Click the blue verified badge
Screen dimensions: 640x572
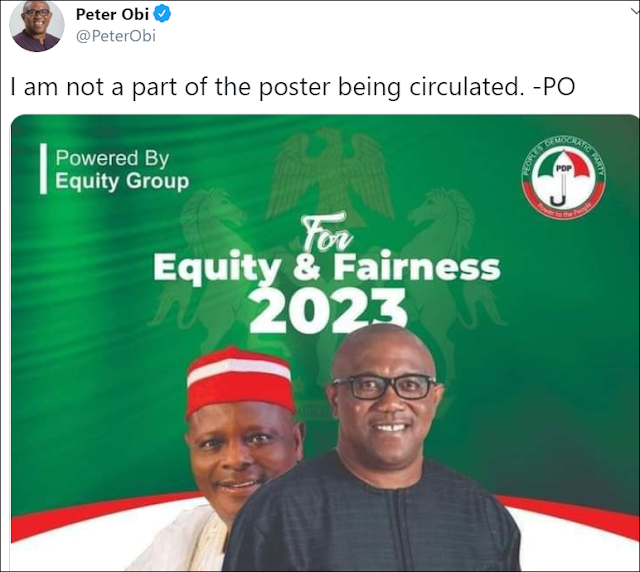[x=162, y=14]
